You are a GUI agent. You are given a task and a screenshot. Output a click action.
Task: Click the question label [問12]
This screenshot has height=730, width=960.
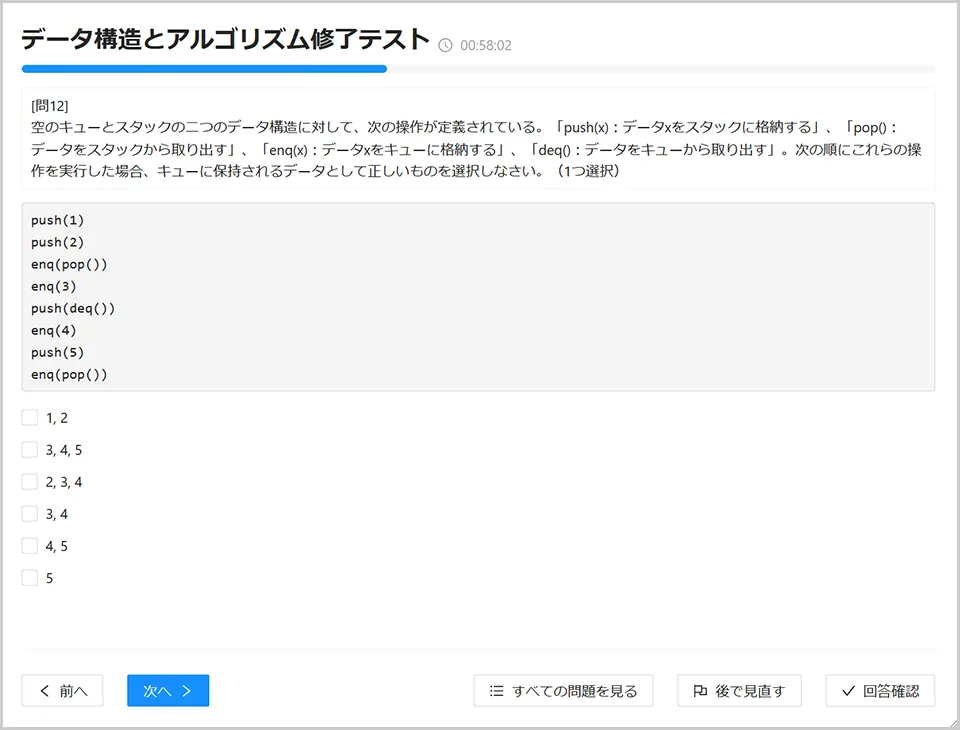50,106
